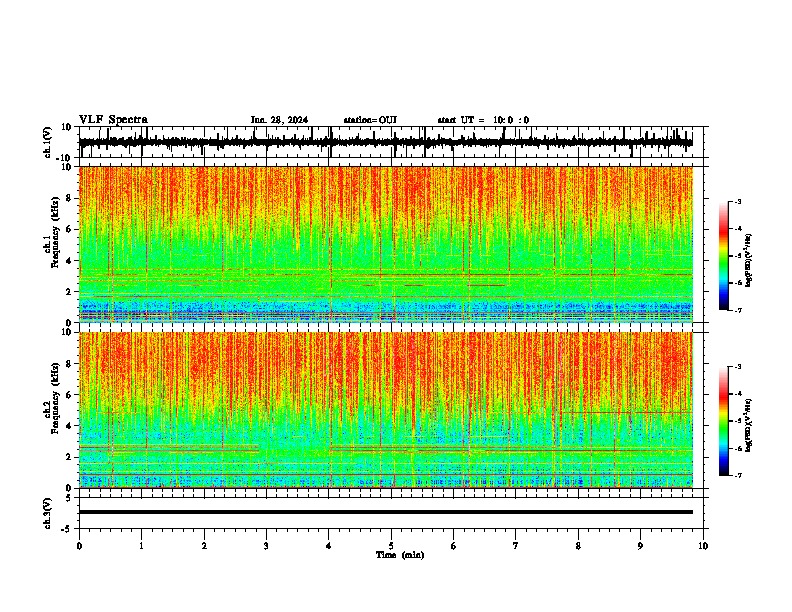Click time axis tick label "2"
Screen dimensions: 792x612
[204, 546]
